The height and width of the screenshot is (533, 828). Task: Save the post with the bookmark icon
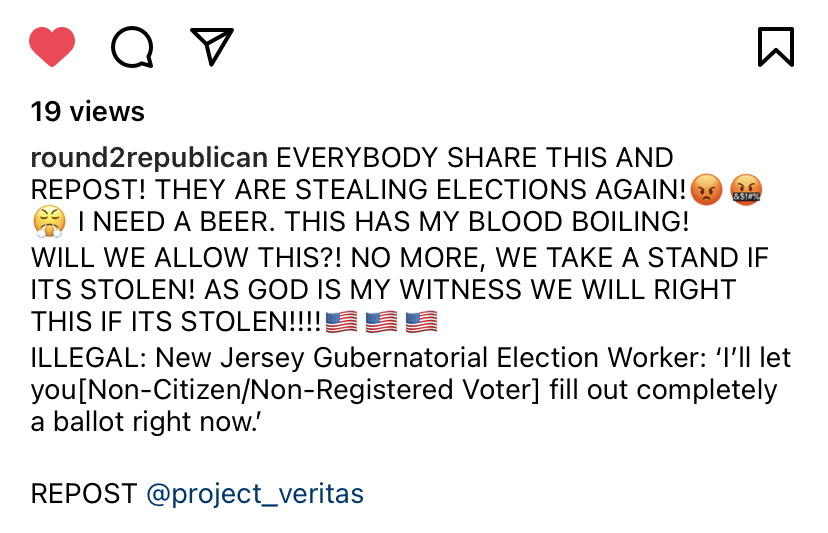click(x=776, y=46)
